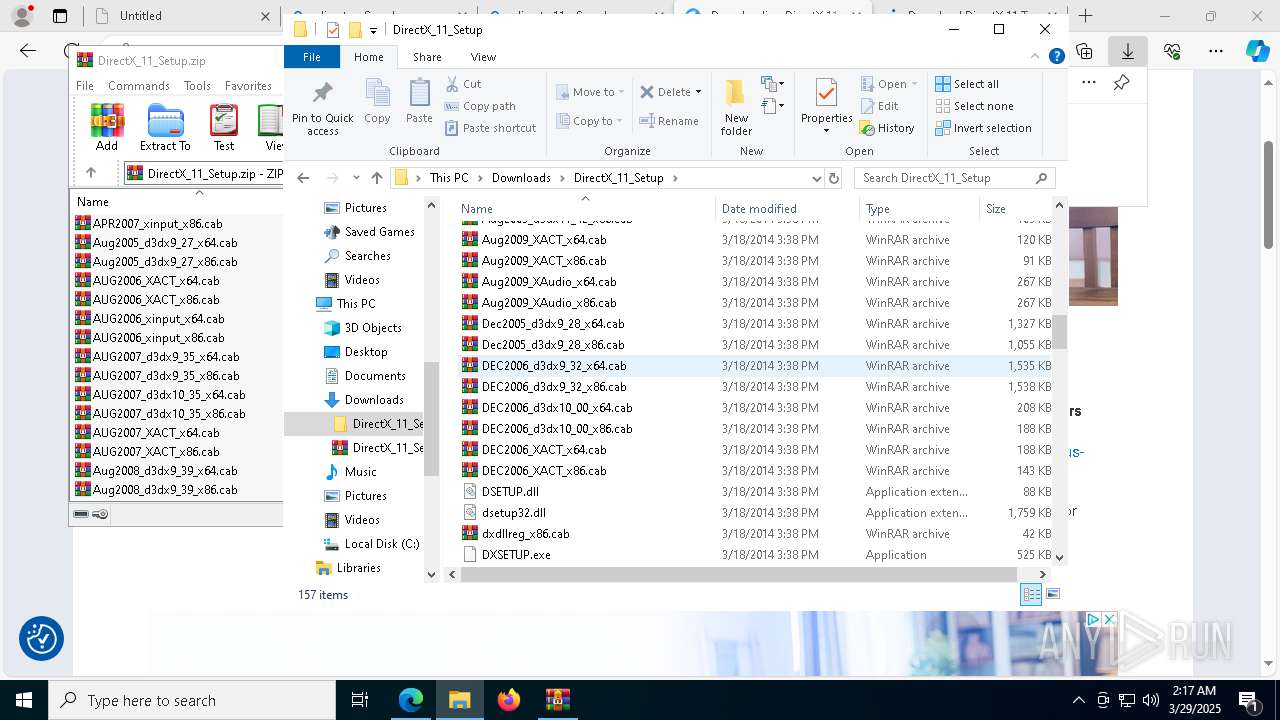Open Microsoft Edge from the taskbar

pyautogui.click(x=411, y=700)
